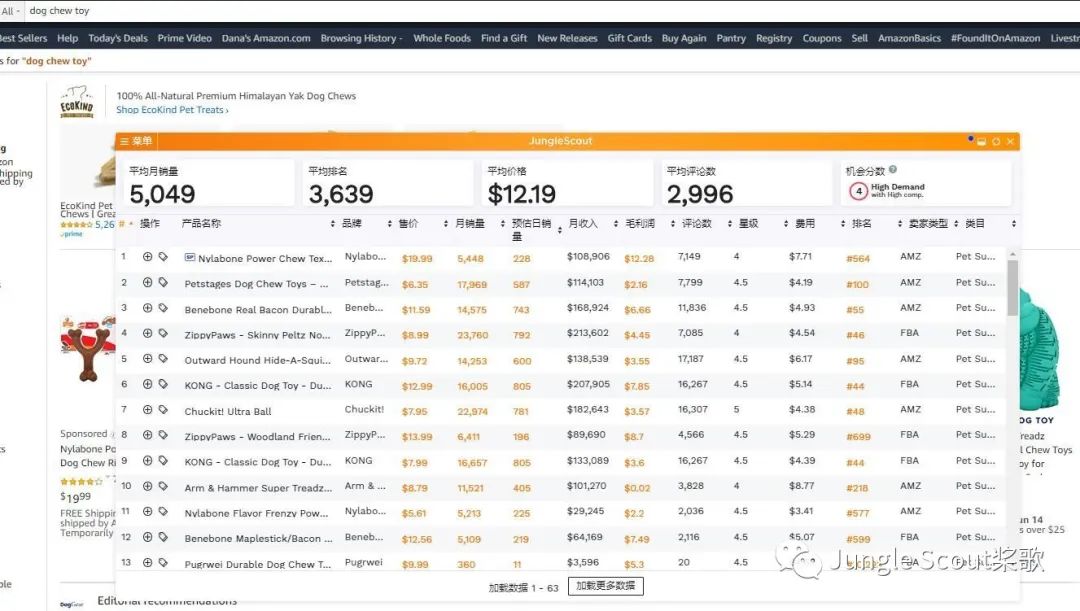Viewport: 1080px width, 611px height.
Task: Click the tag icon for Petstages row 2
Action: click(x=163, y=283)
